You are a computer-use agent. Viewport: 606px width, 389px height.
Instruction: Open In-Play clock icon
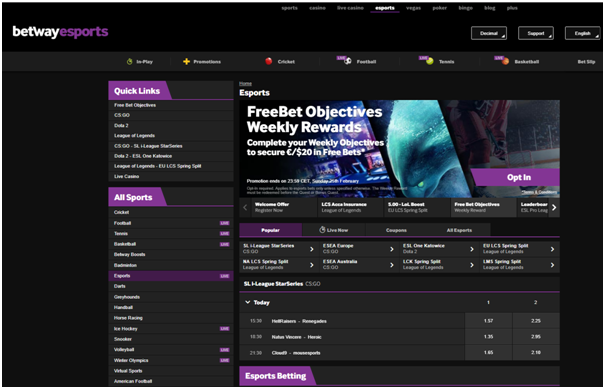(129, 61)
